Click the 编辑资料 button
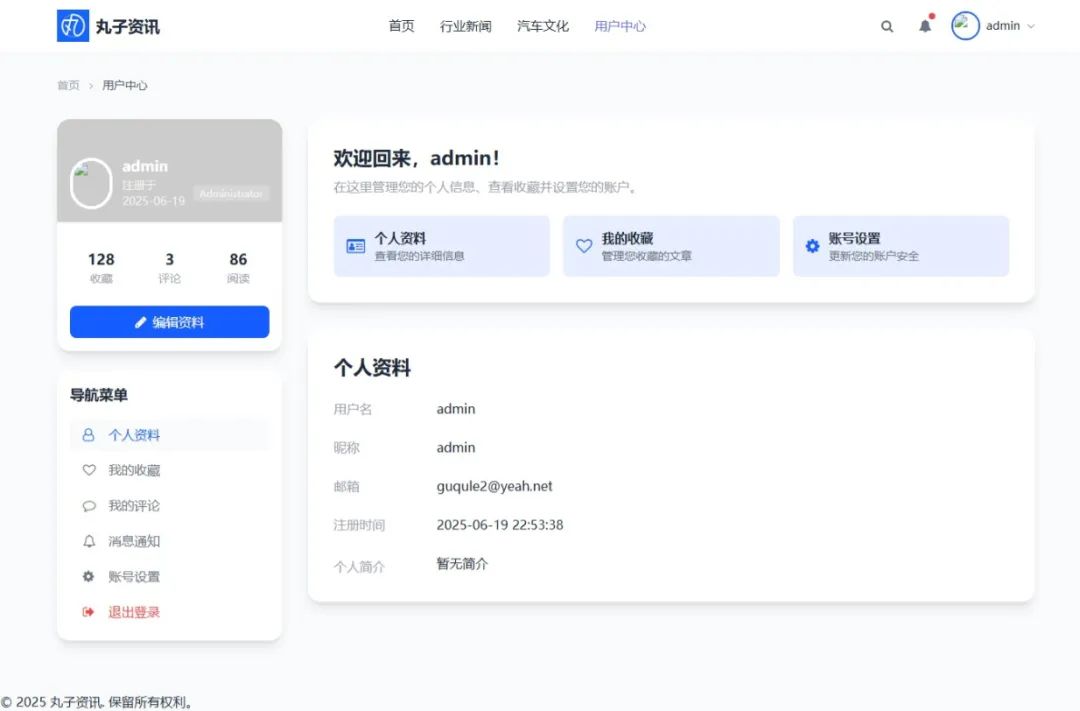Image resolution: width=1080 pixels, height=711 pixels. 169,322
